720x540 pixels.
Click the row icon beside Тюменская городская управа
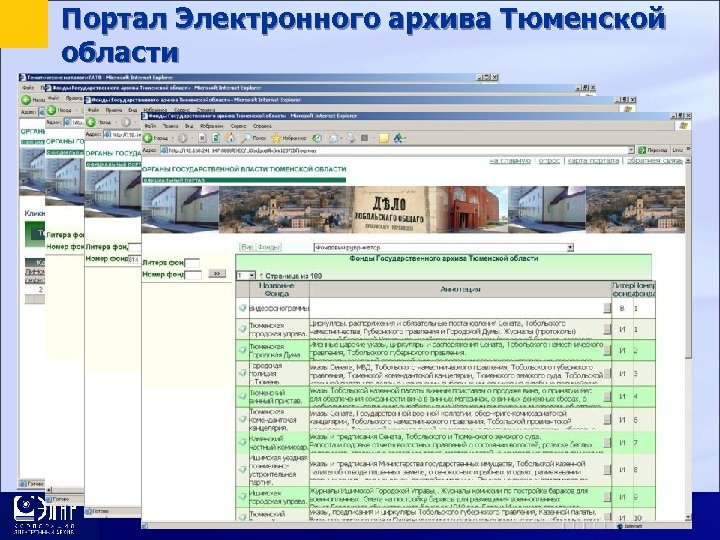coord(242,329)
